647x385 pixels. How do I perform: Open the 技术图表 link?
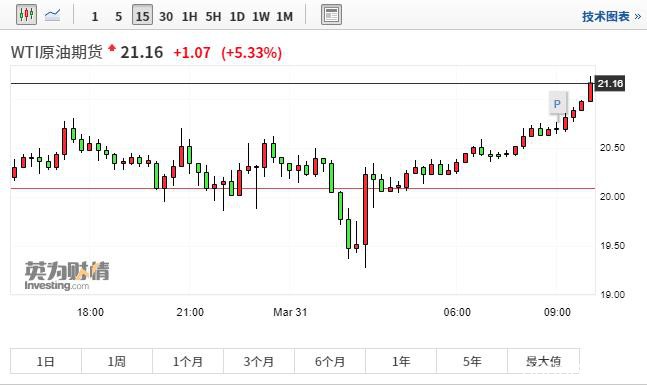point(612,17)
